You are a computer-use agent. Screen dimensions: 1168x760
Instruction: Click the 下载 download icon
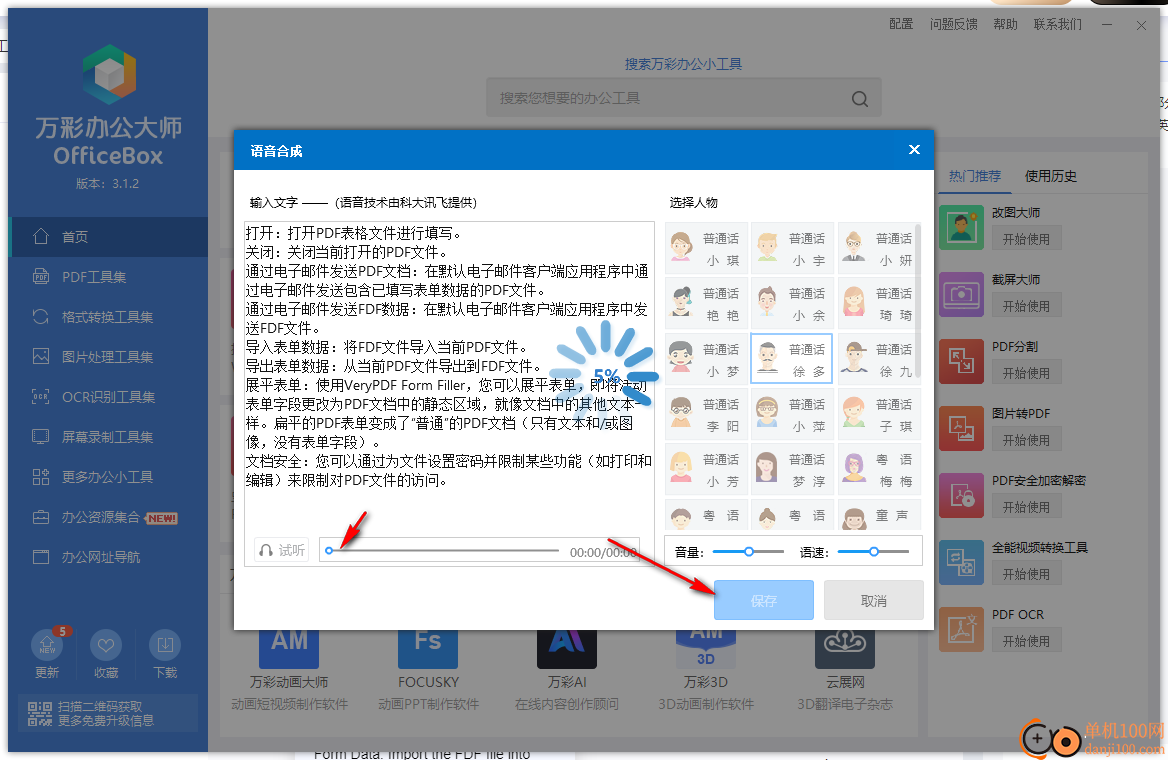point(165,645)
